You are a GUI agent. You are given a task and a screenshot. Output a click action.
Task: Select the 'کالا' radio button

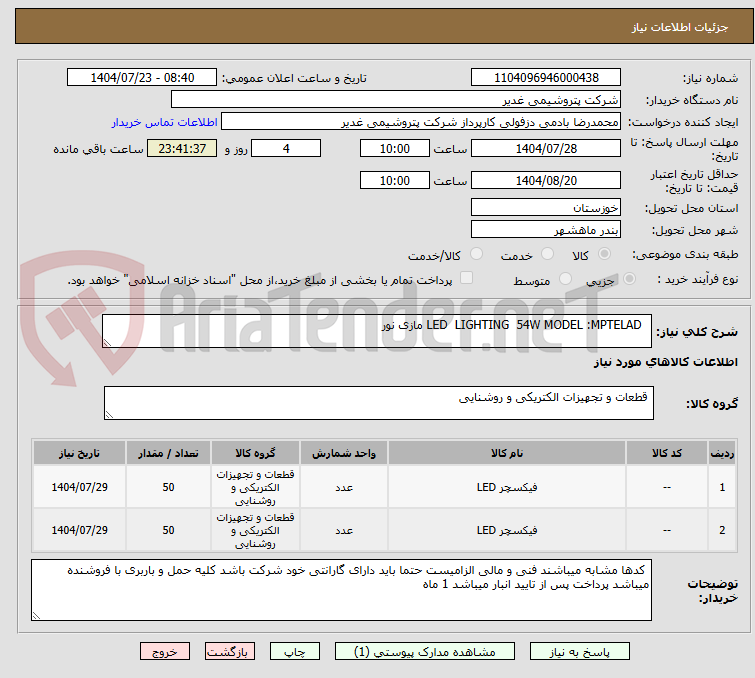click(x=604, y=254)
